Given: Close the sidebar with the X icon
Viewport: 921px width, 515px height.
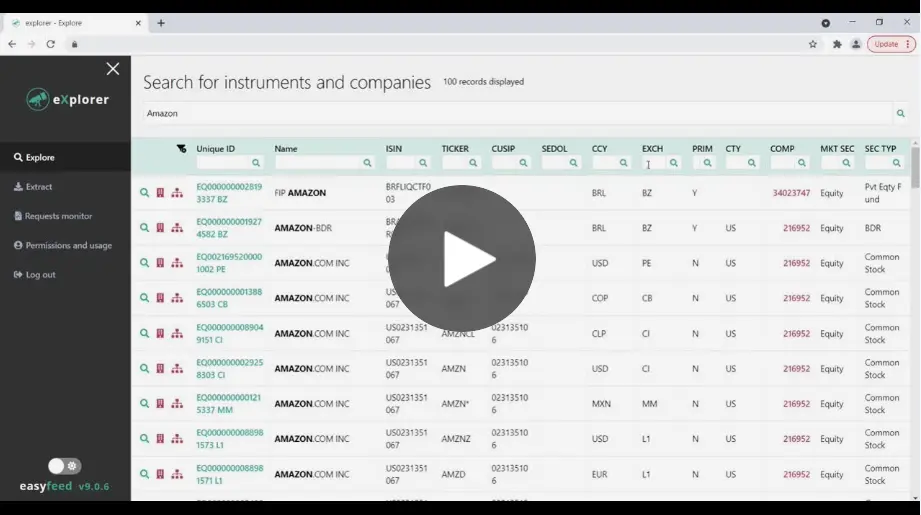Looking at the screenshot, I should point(113,69).
